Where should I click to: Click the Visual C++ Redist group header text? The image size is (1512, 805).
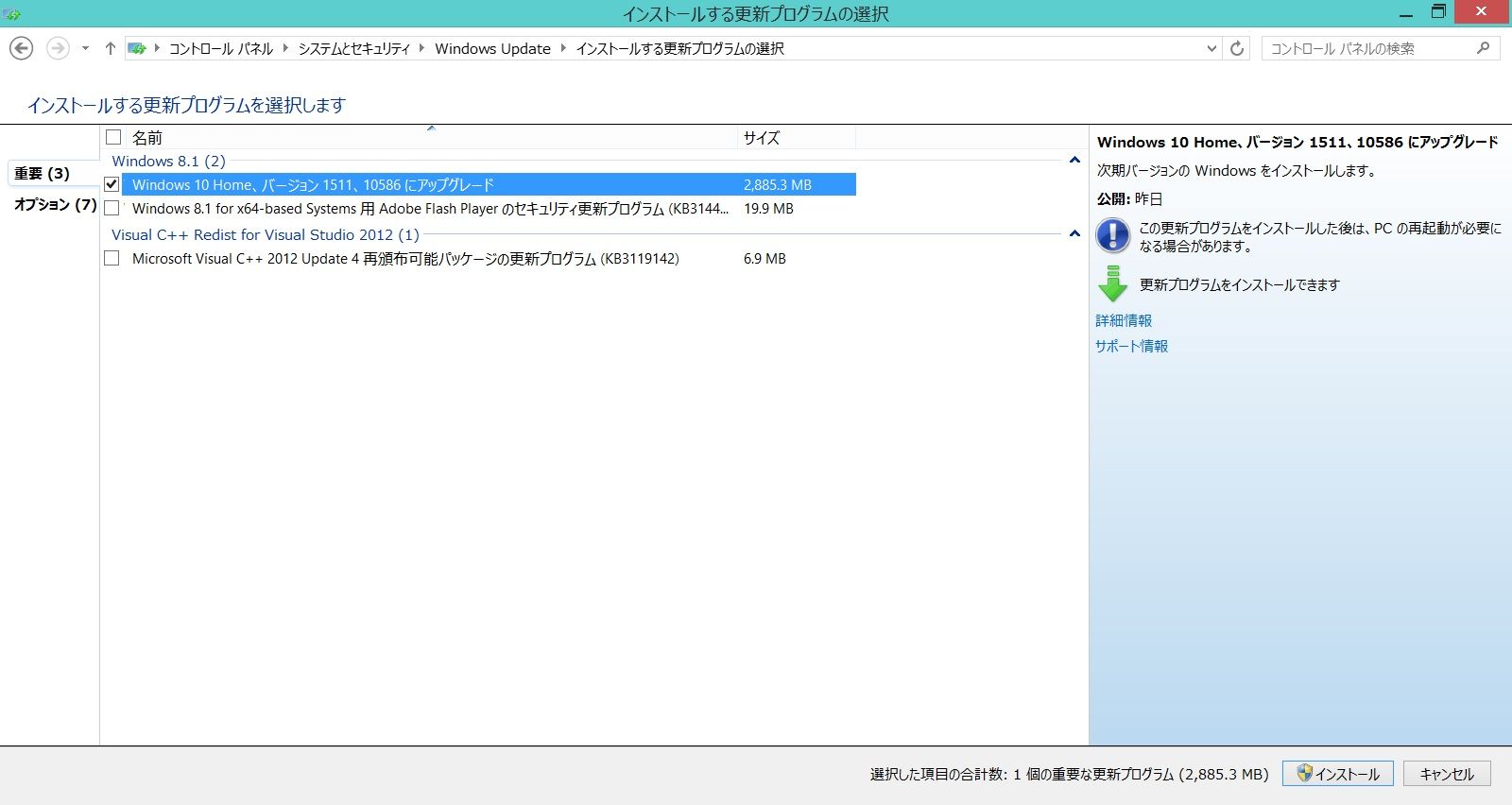click(x=266, y=234)
